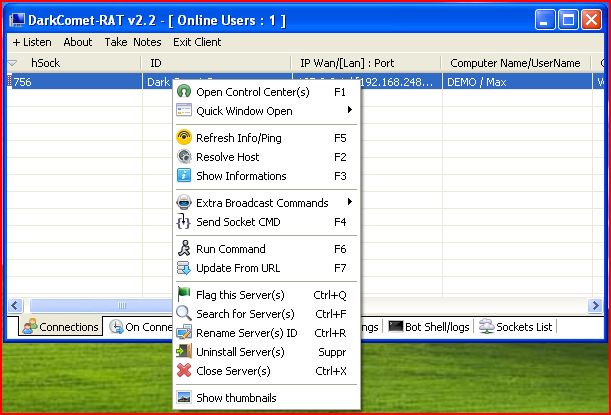
Task: Select the hSock cell showing 756
Action: tap(75, 82)
